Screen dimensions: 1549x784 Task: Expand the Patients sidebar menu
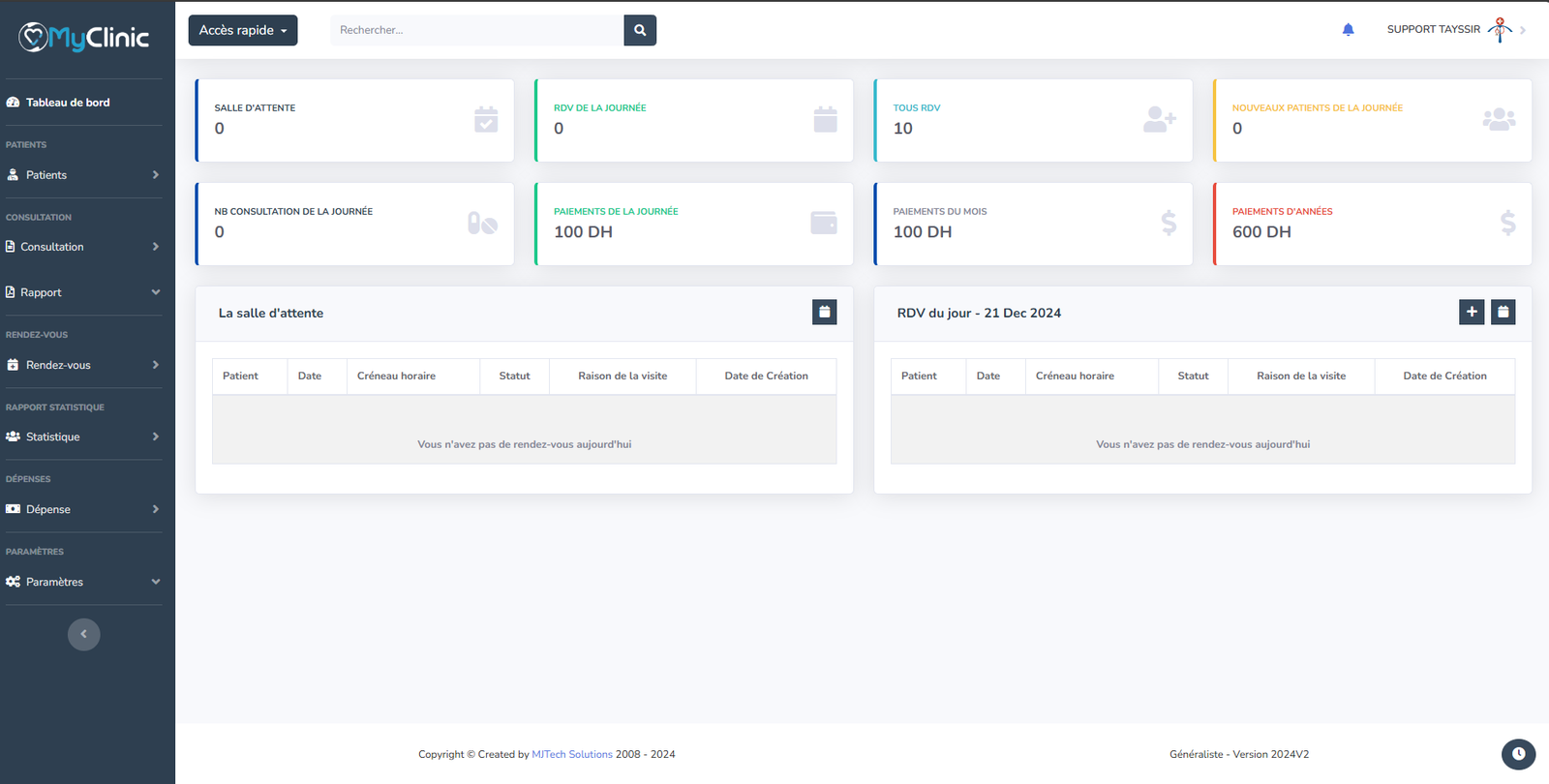83,175
